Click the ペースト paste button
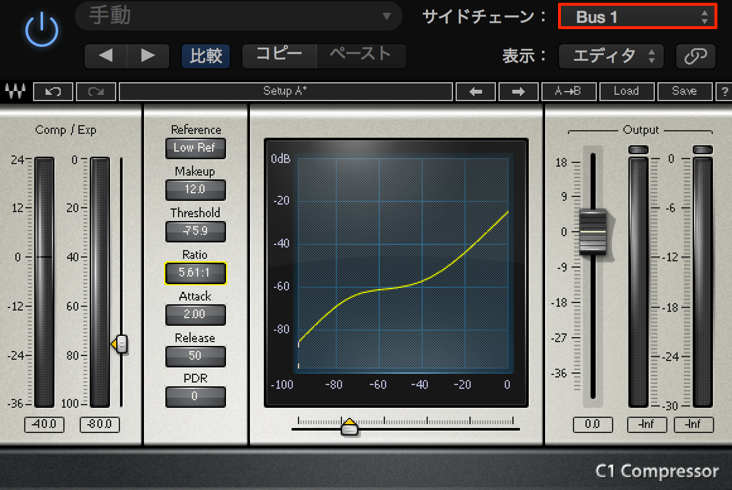Screen dimensions: 732x490 [361, 56]
